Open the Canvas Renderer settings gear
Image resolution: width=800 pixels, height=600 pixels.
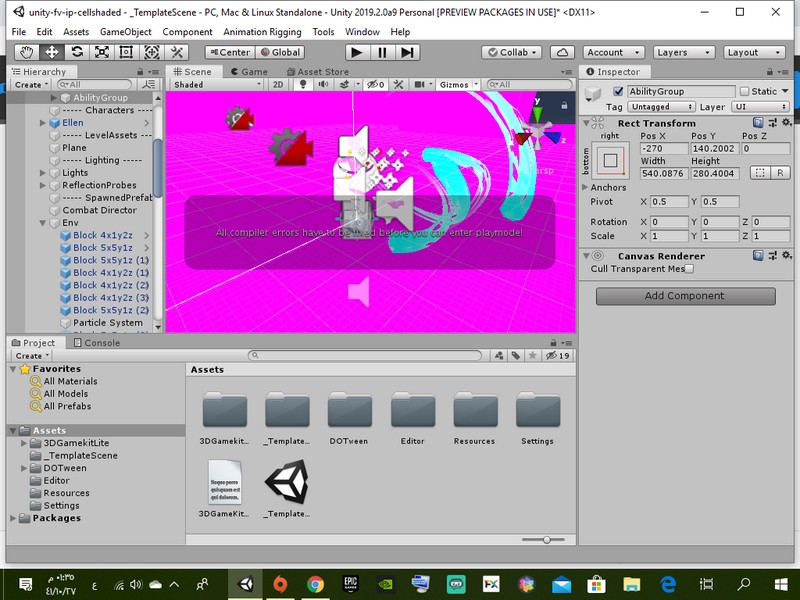tap(786, 255)
